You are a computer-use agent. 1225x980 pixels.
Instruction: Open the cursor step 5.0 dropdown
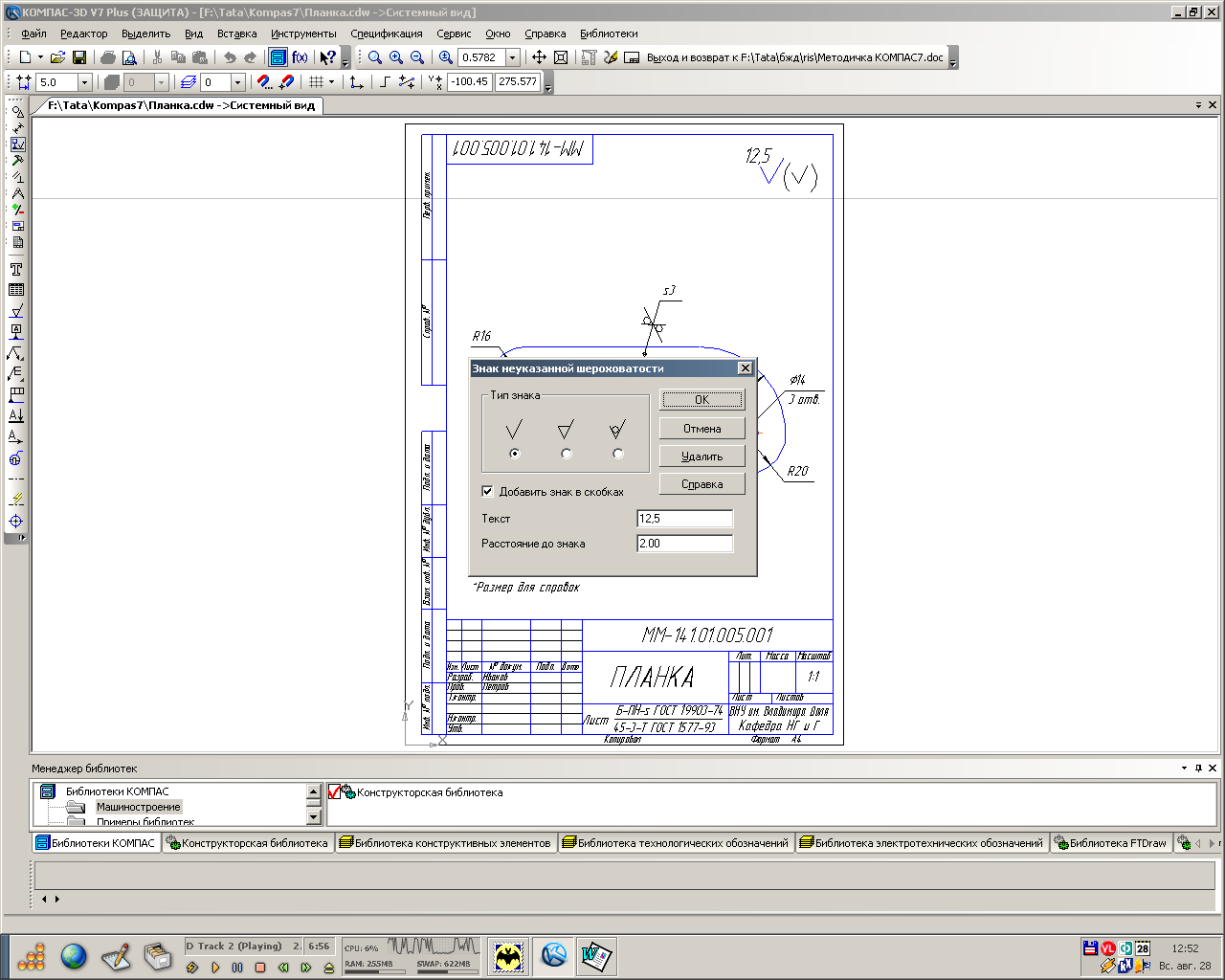[x=84, y=82]
